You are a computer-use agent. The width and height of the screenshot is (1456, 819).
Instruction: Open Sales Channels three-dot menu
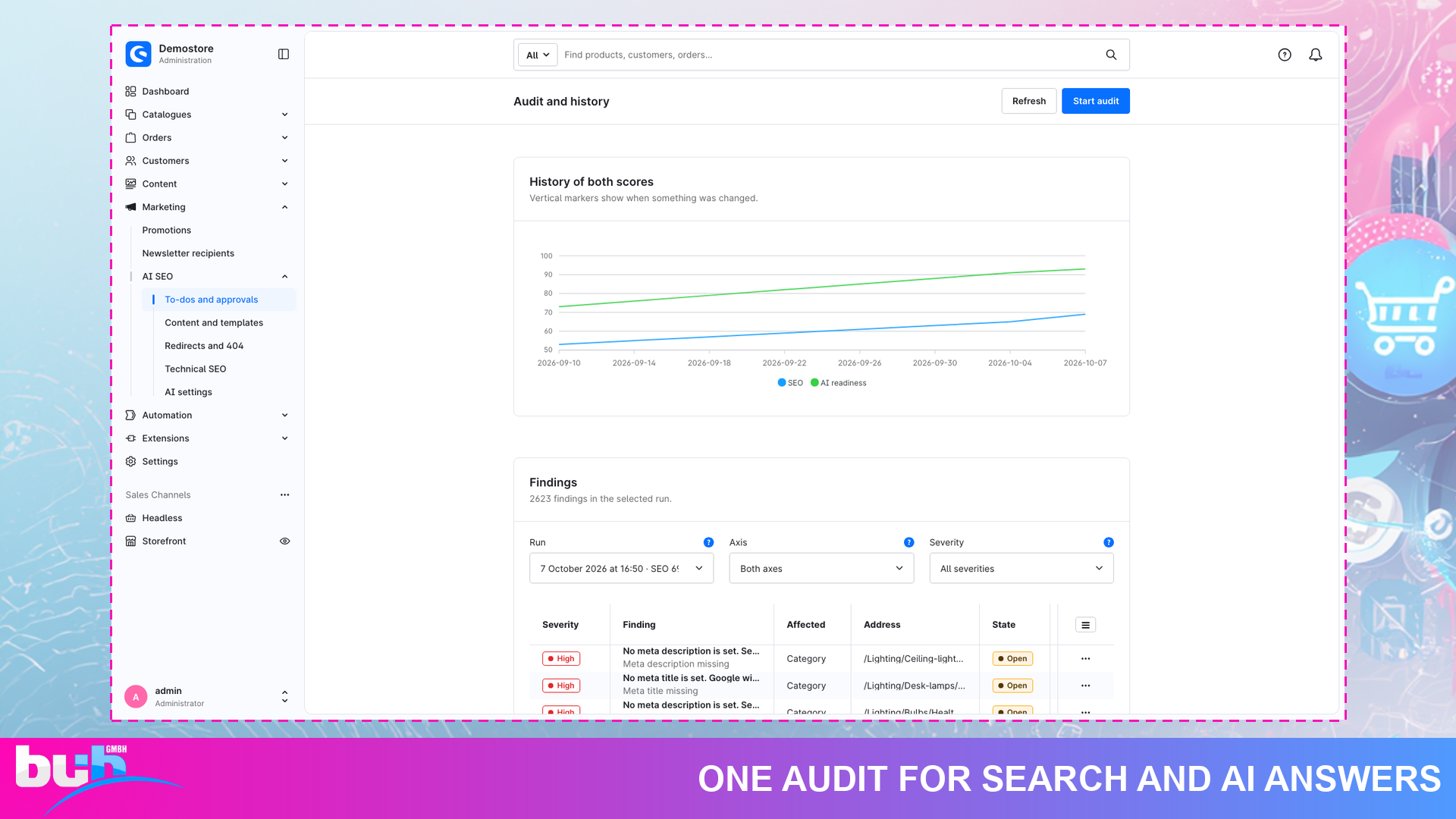[285, 495]
